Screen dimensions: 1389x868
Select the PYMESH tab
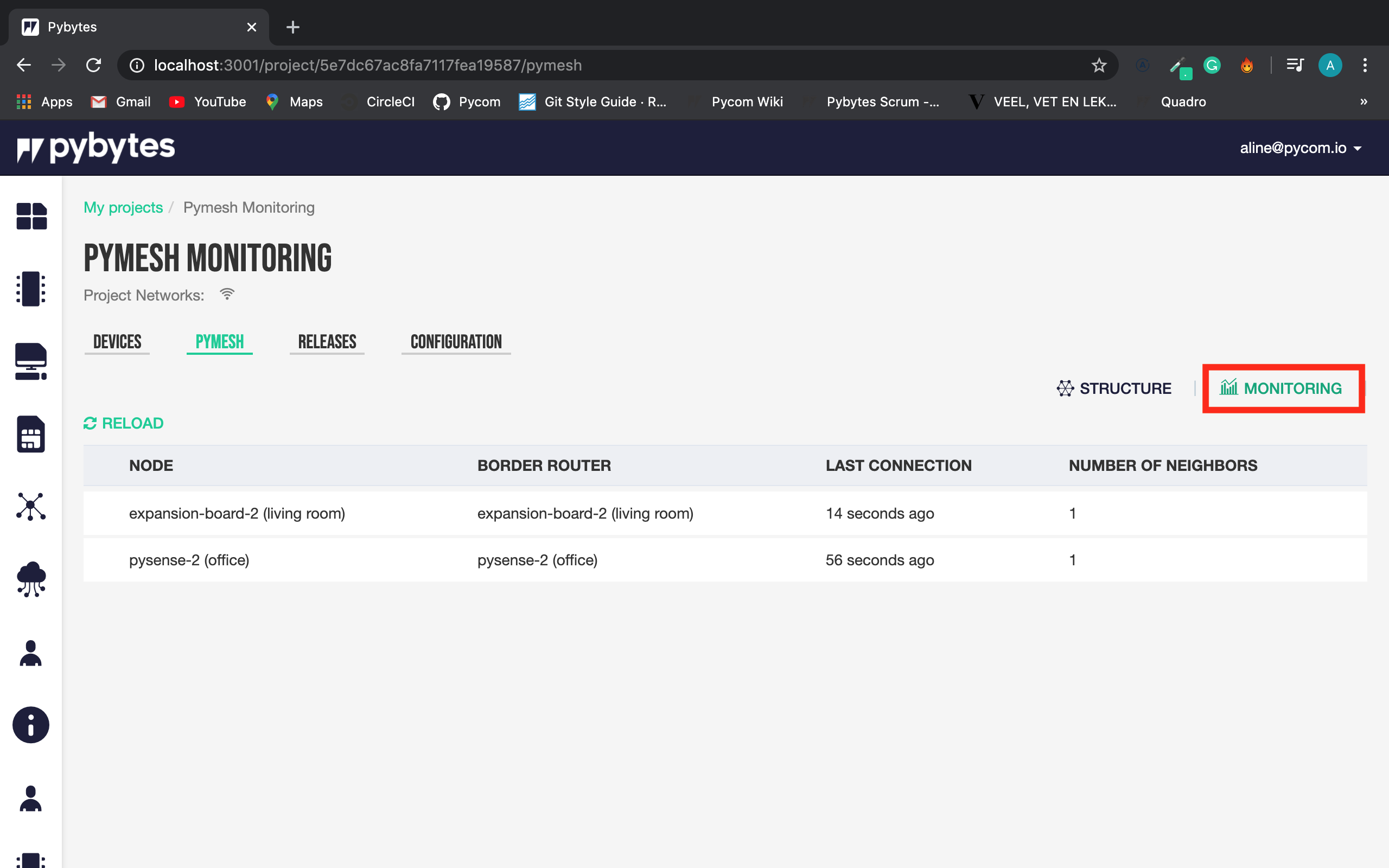pos(219,342)
